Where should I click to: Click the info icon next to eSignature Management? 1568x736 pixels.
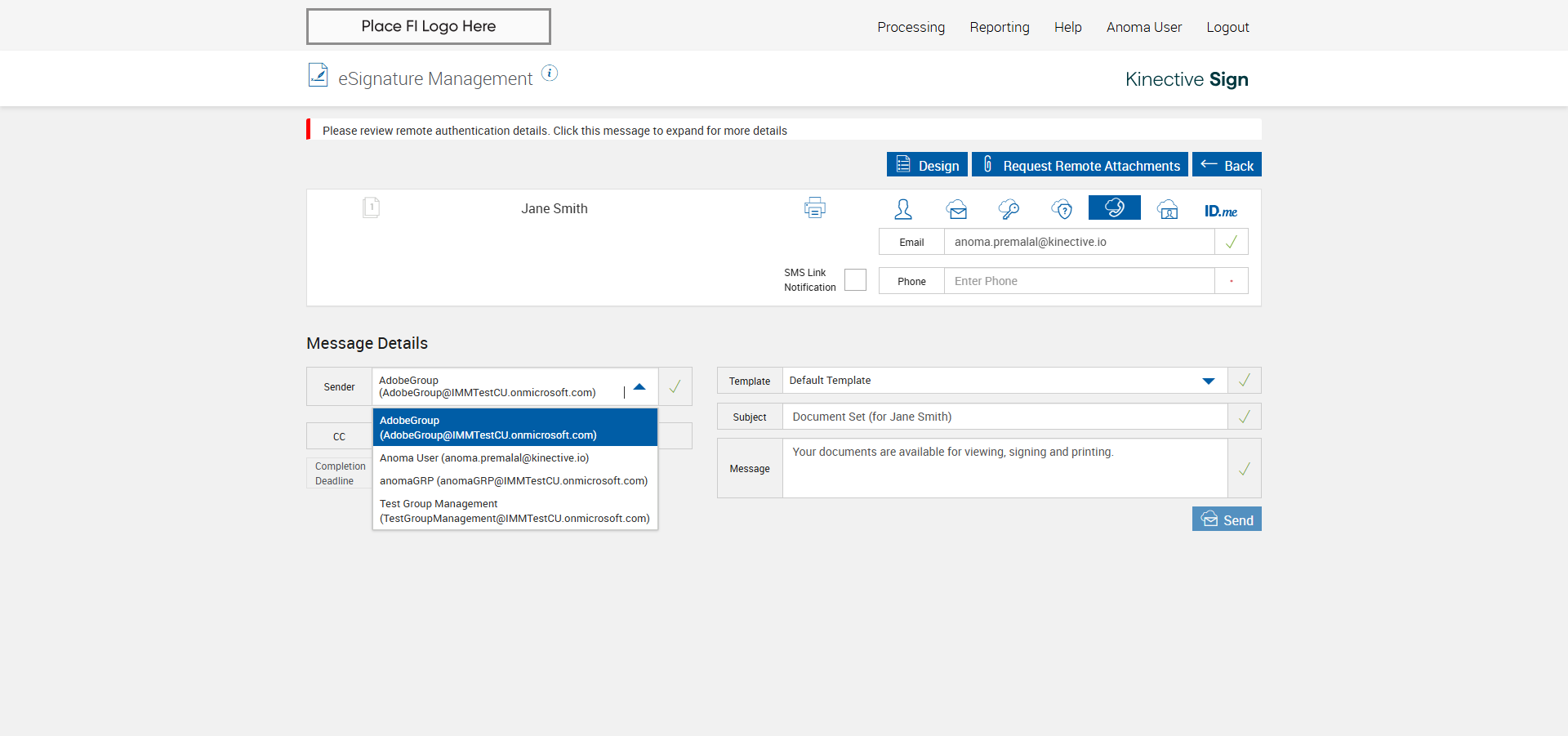click(550, 74)
